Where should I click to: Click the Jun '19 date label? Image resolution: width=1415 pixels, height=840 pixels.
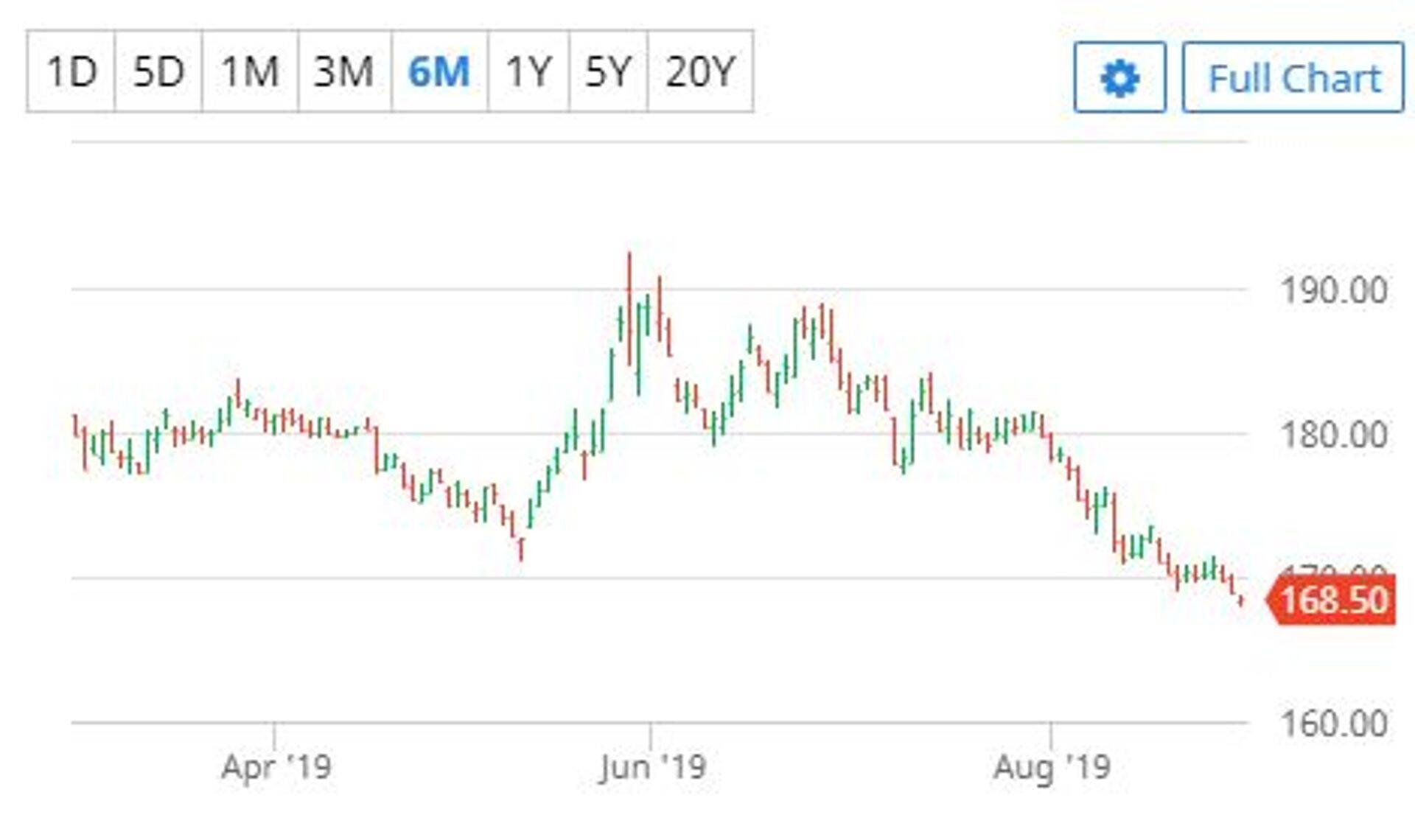coord(653,768)
